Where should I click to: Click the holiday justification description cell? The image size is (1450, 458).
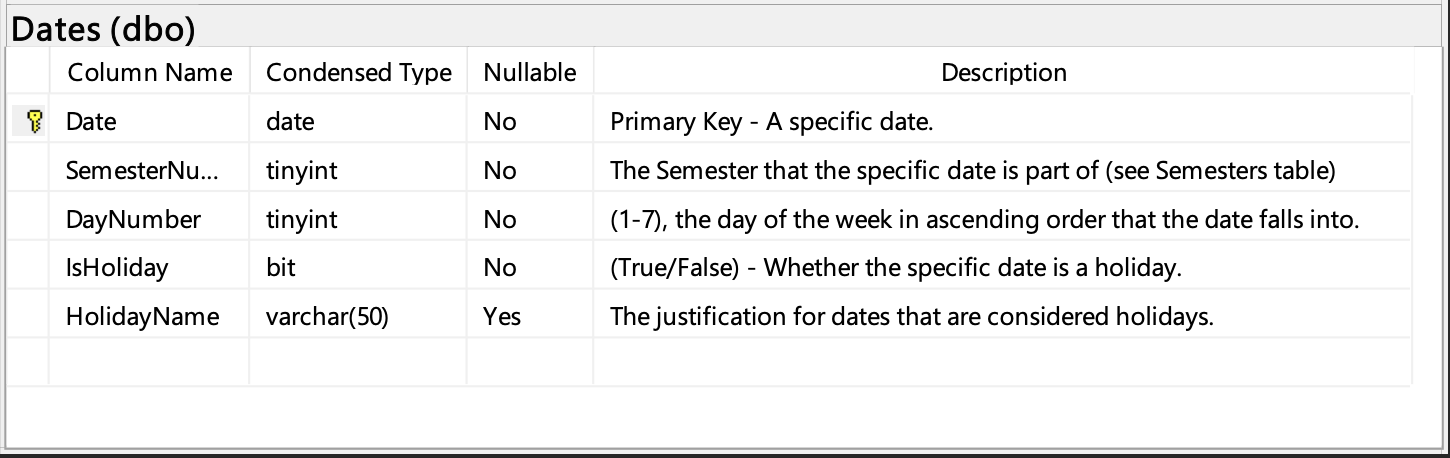pos(911,317)
